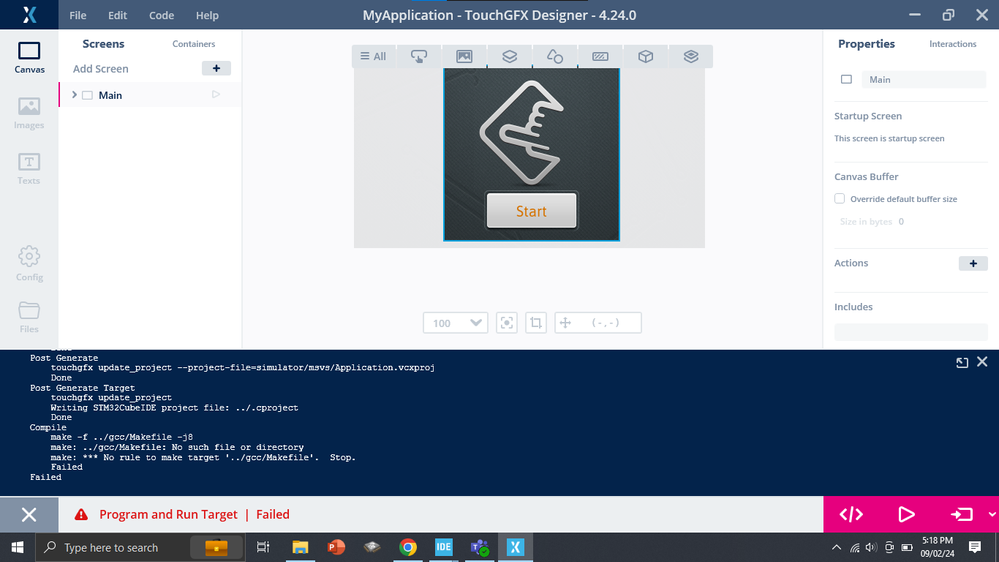Open the Buttons widget category

[419, 56]
